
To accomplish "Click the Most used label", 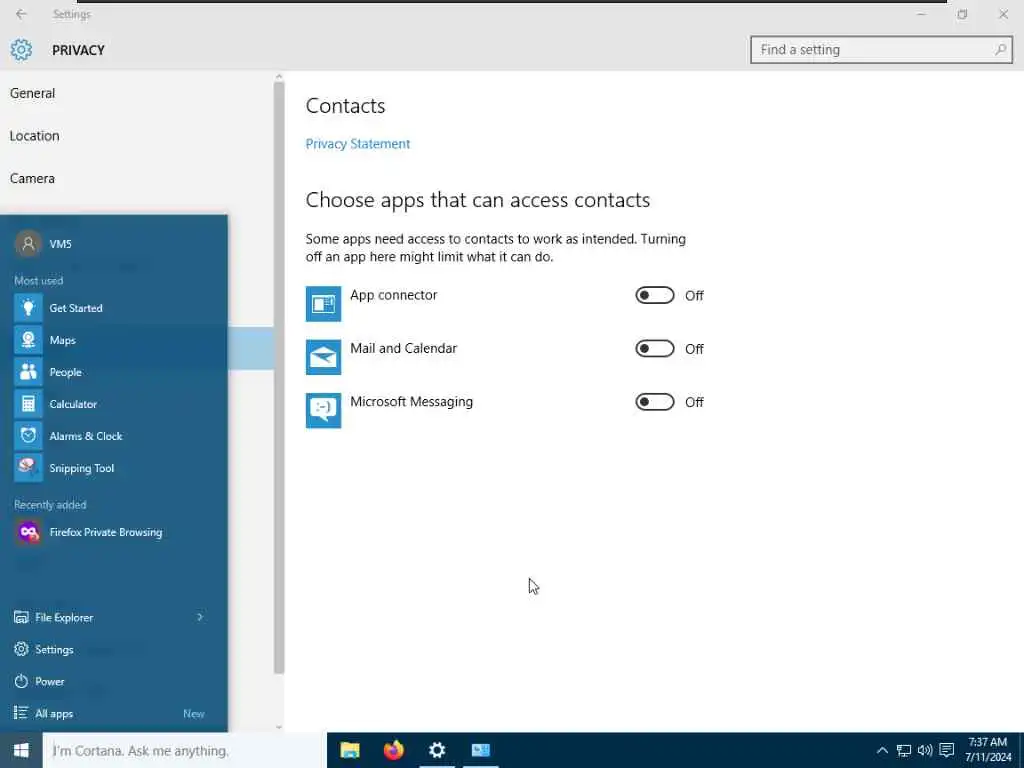I will point(39,280).
